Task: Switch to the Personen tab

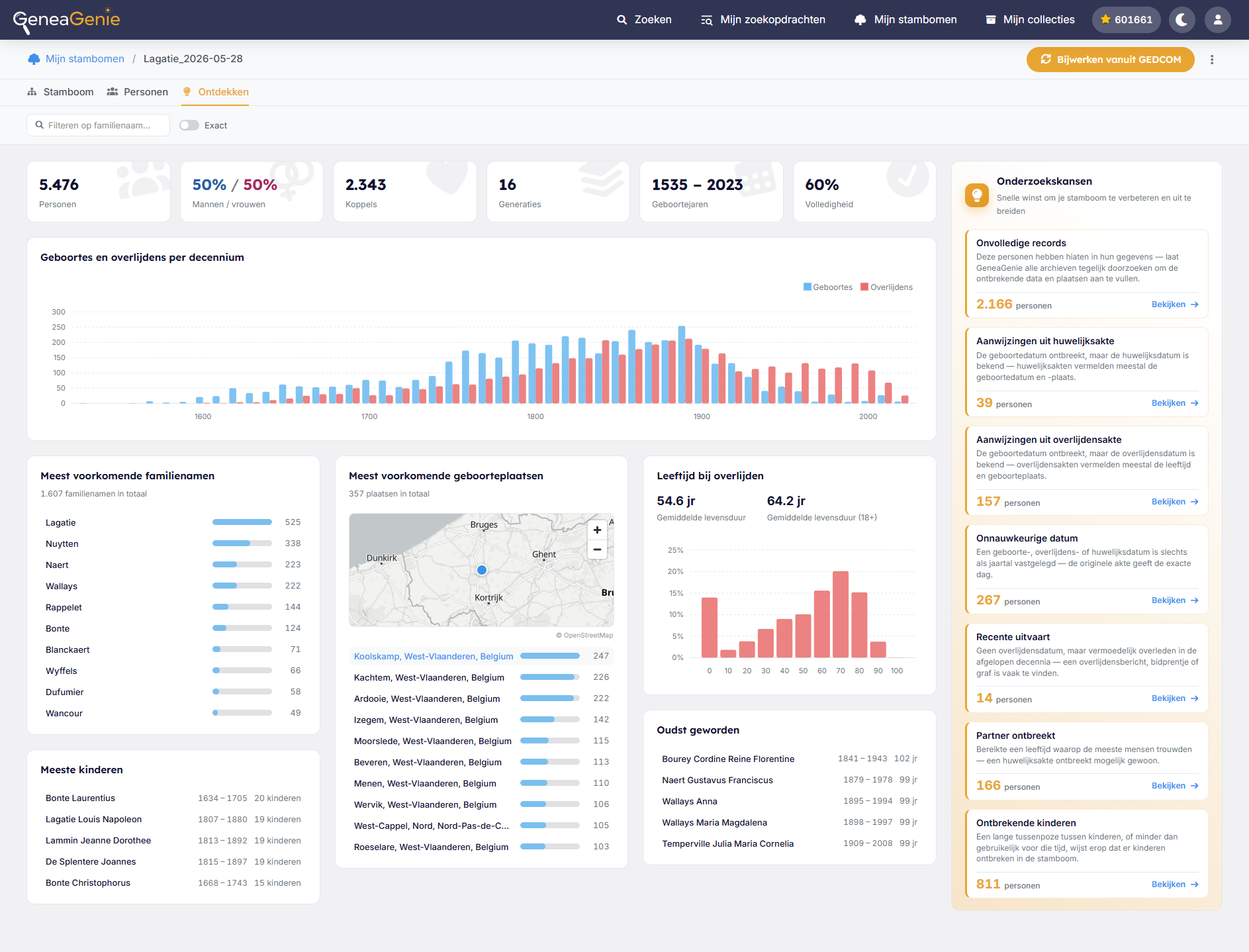Action: click(138, 92)
